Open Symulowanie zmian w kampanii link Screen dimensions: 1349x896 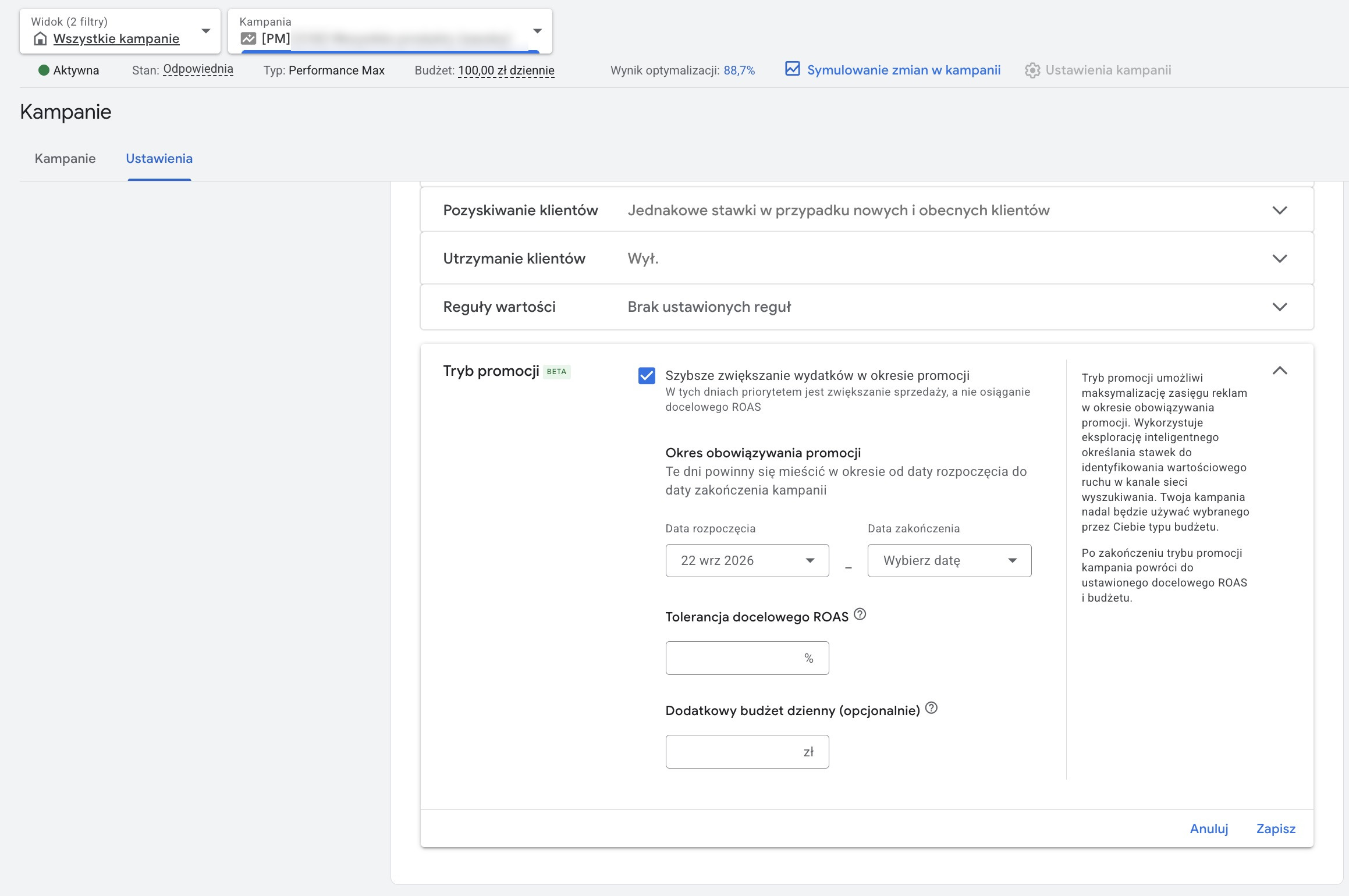(903, 70)
